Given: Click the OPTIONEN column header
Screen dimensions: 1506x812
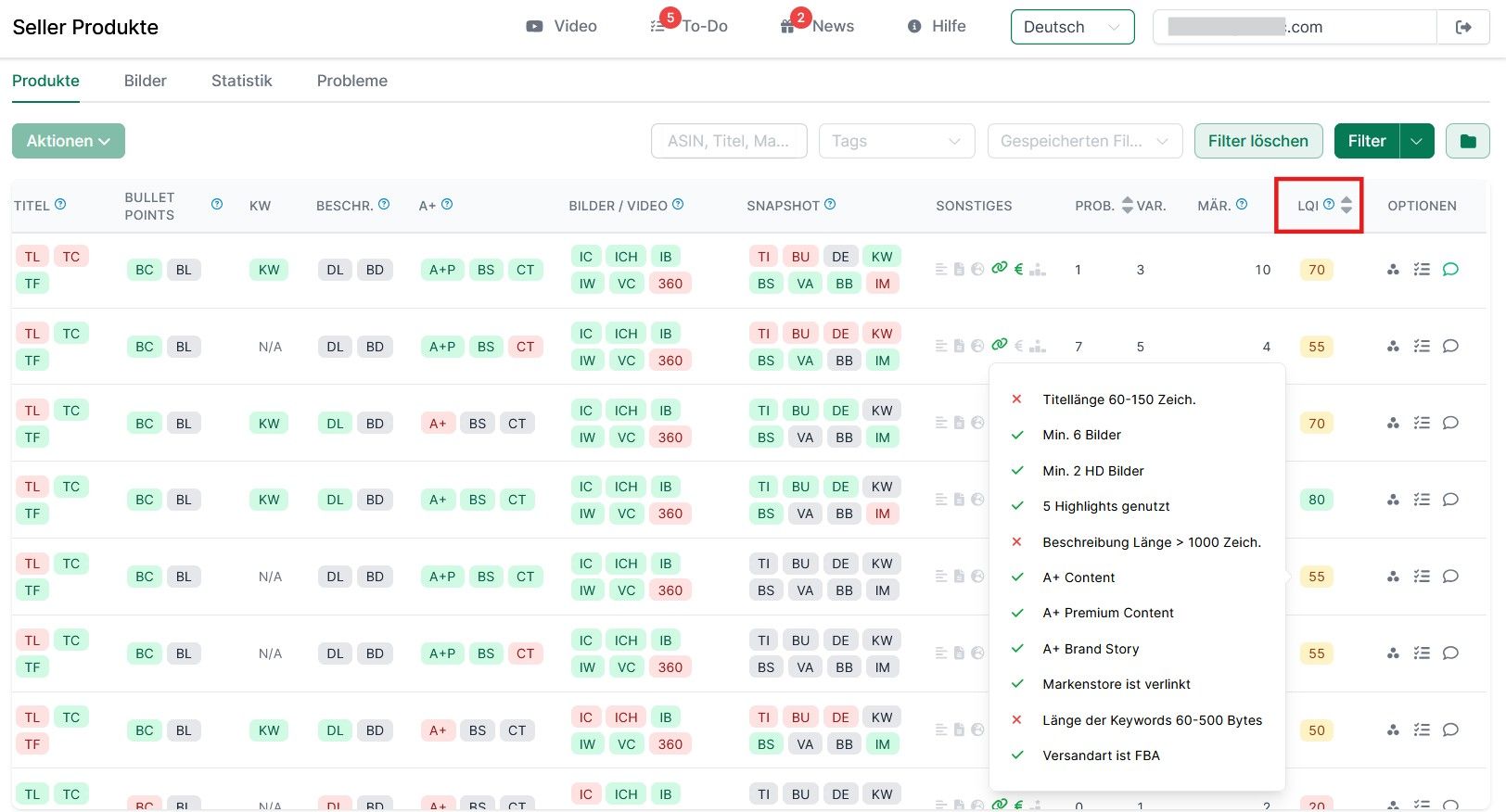Looking at the screenshot, I should tap(1422, 206).
